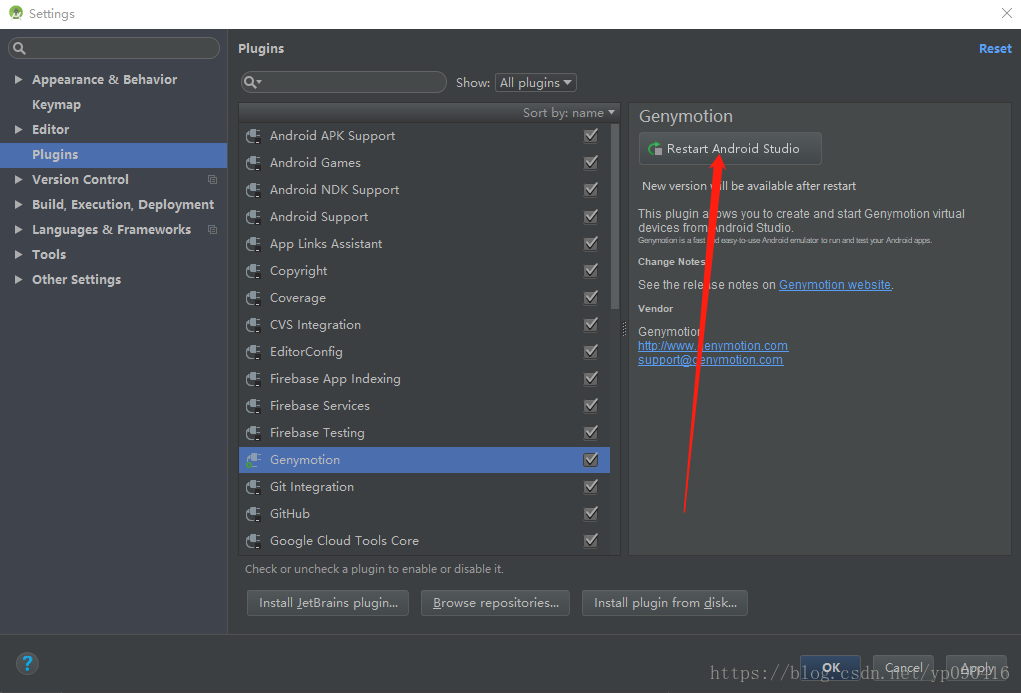This screenshot has width=1021, height=693.
Task: Select the EditorConfig plugin row
Action: pyautogui.click(x=424, y=352)
